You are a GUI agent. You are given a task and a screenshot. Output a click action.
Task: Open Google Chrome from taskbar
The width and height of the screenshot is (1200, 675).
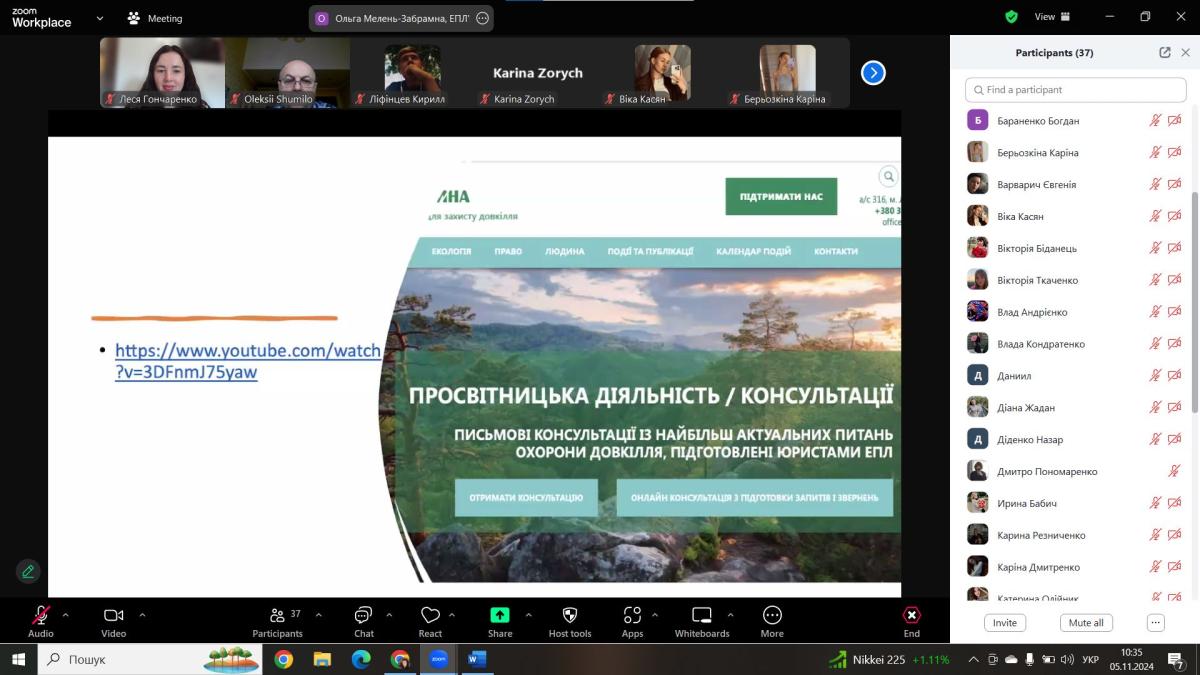click(x=283, y=660)
